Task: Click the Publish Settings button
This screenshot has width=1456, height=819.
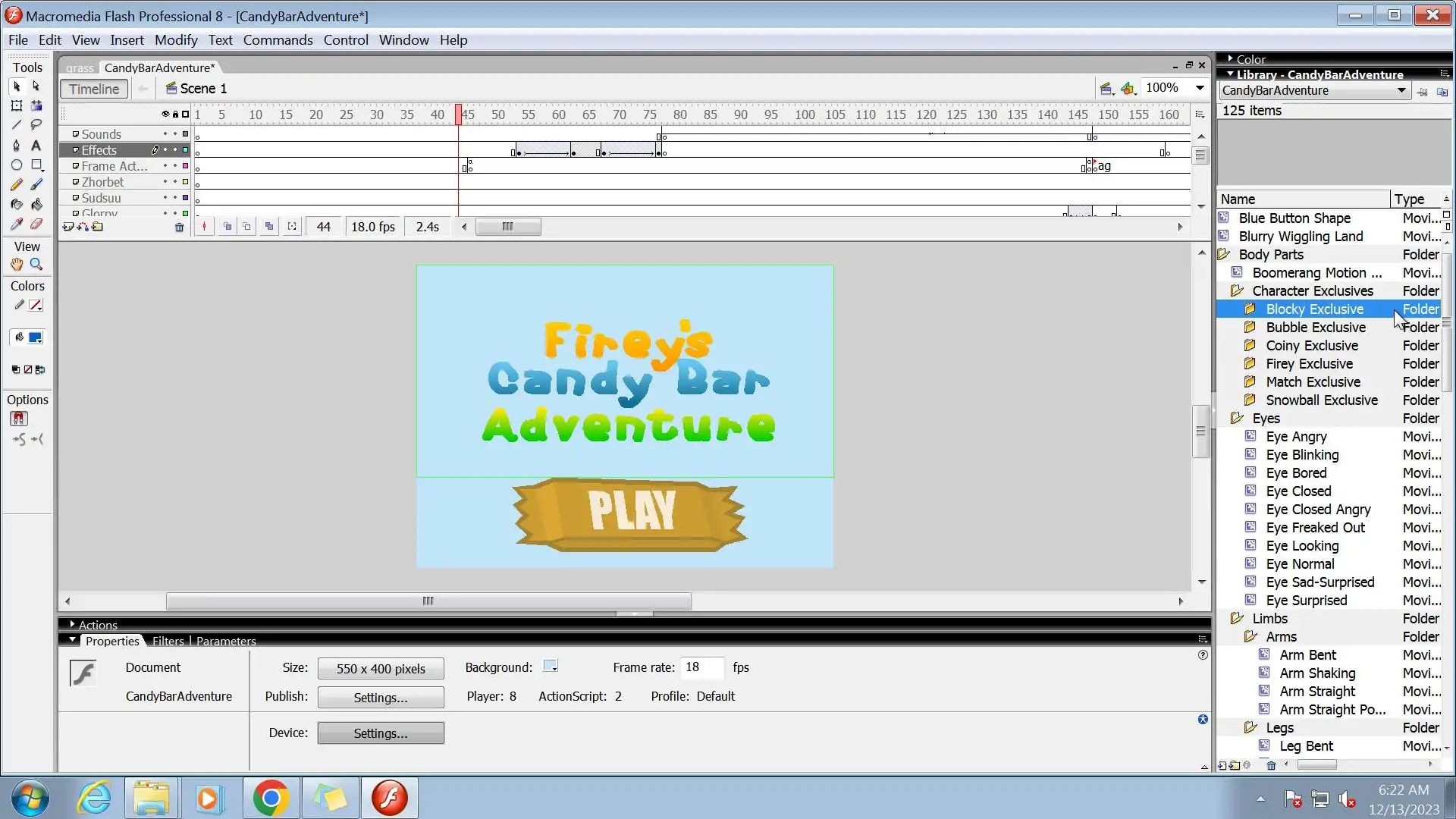Action: point(381,698)
